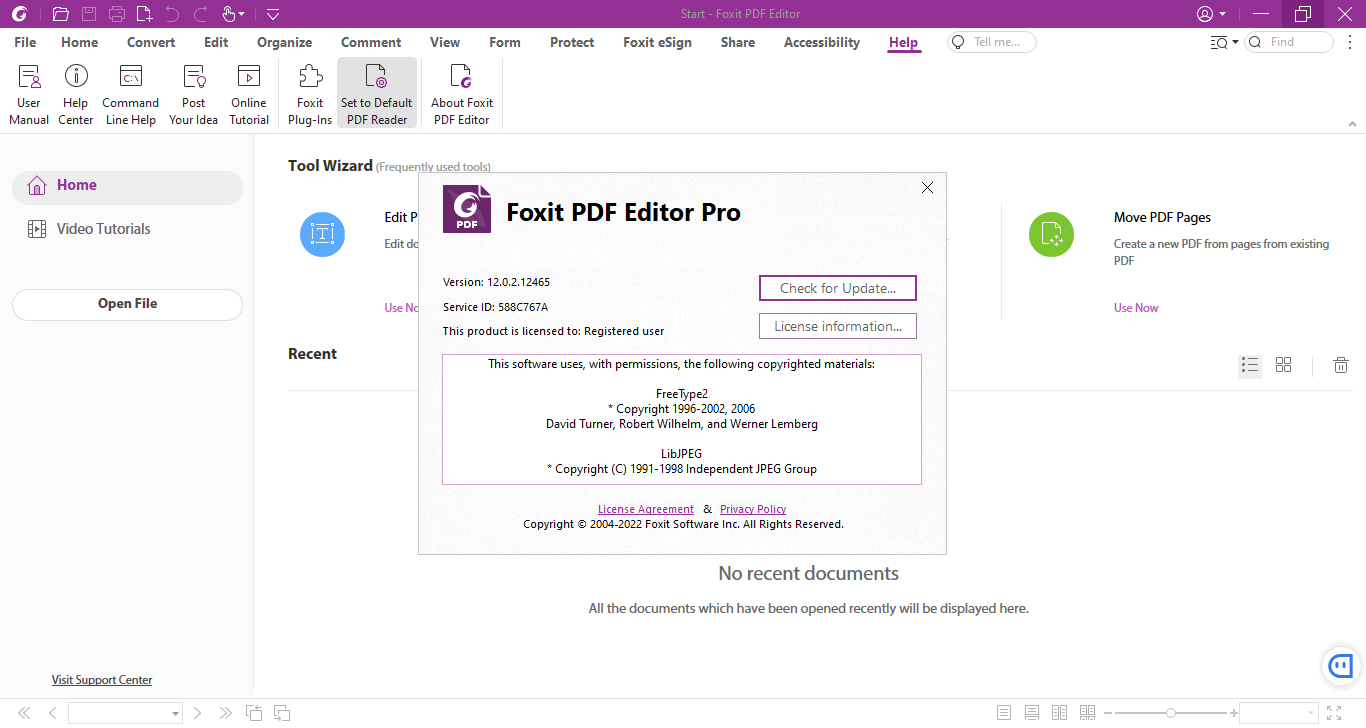Open Command Line Help
This screenshot has width=1366, height=728.
[130, 92]
